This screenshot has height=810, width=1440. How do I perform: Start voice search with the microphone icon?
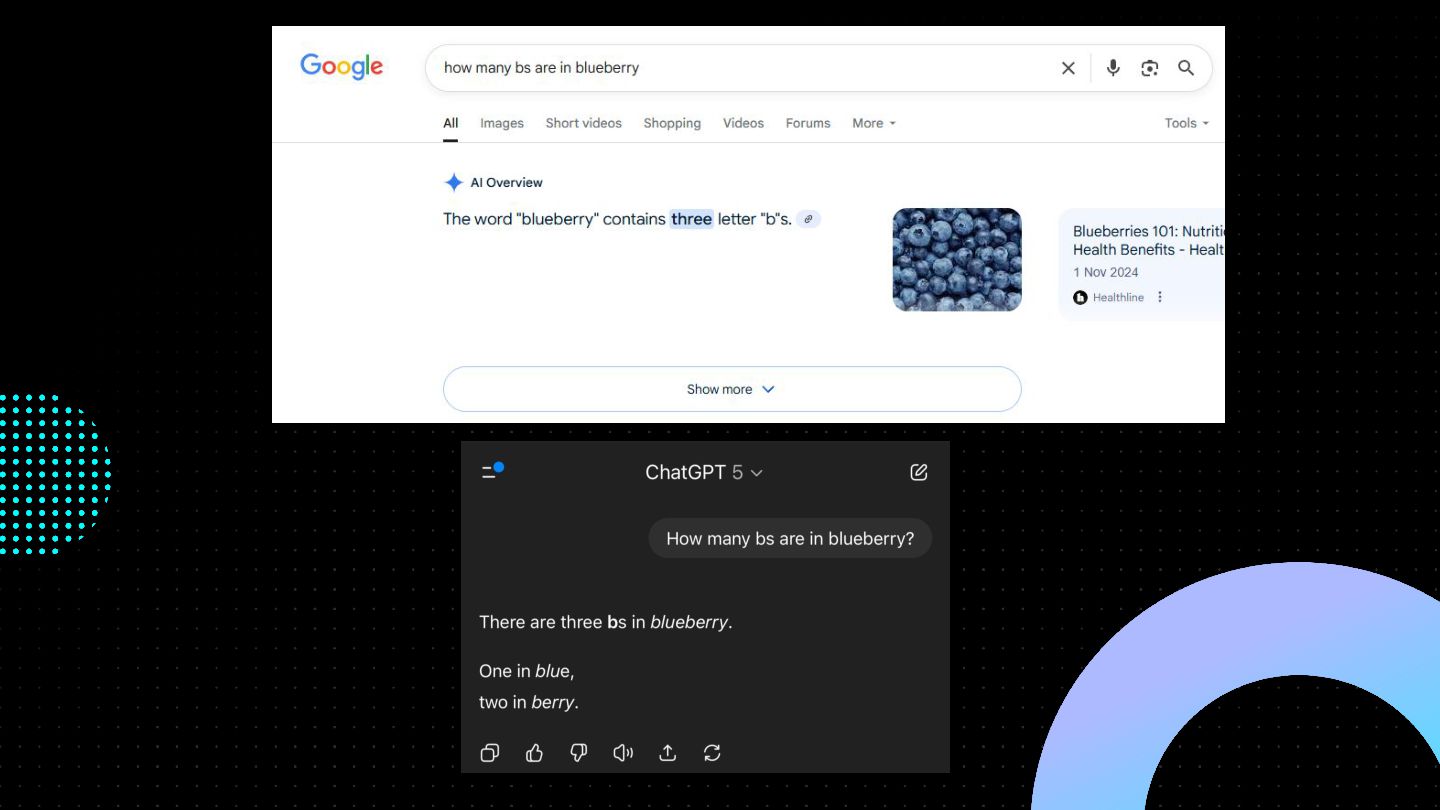1113,68
